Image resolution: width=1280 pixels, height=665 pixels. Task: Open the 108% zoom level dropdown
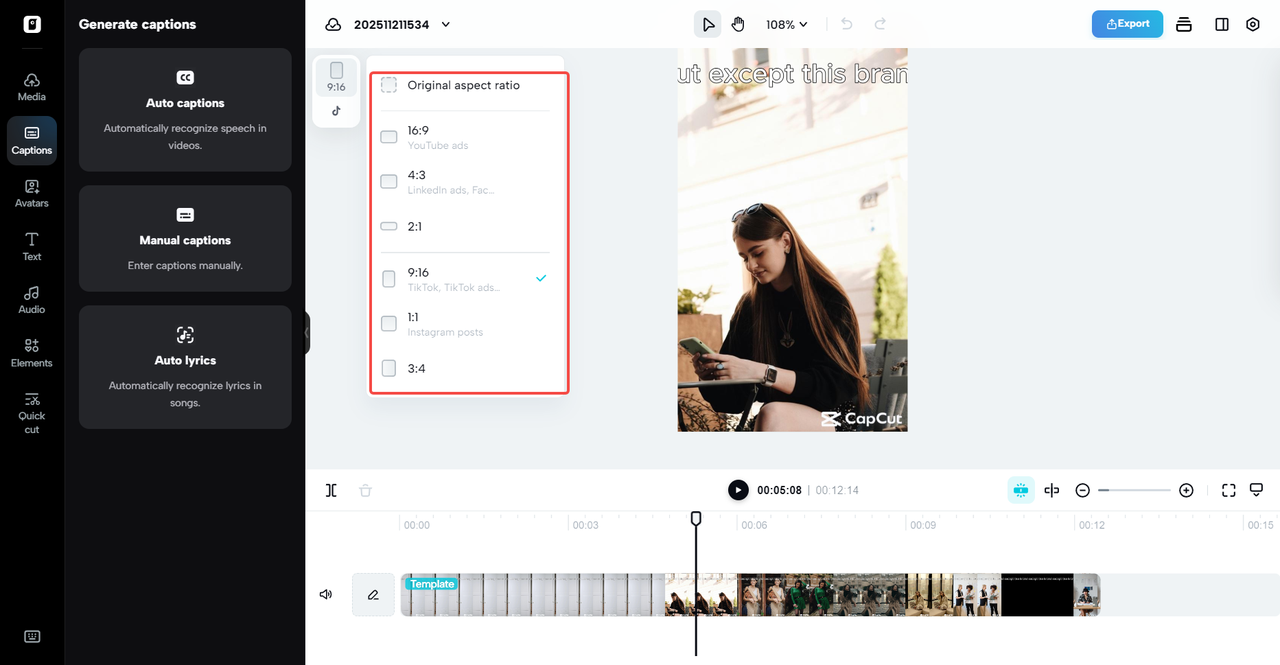[x=786, y=24]
